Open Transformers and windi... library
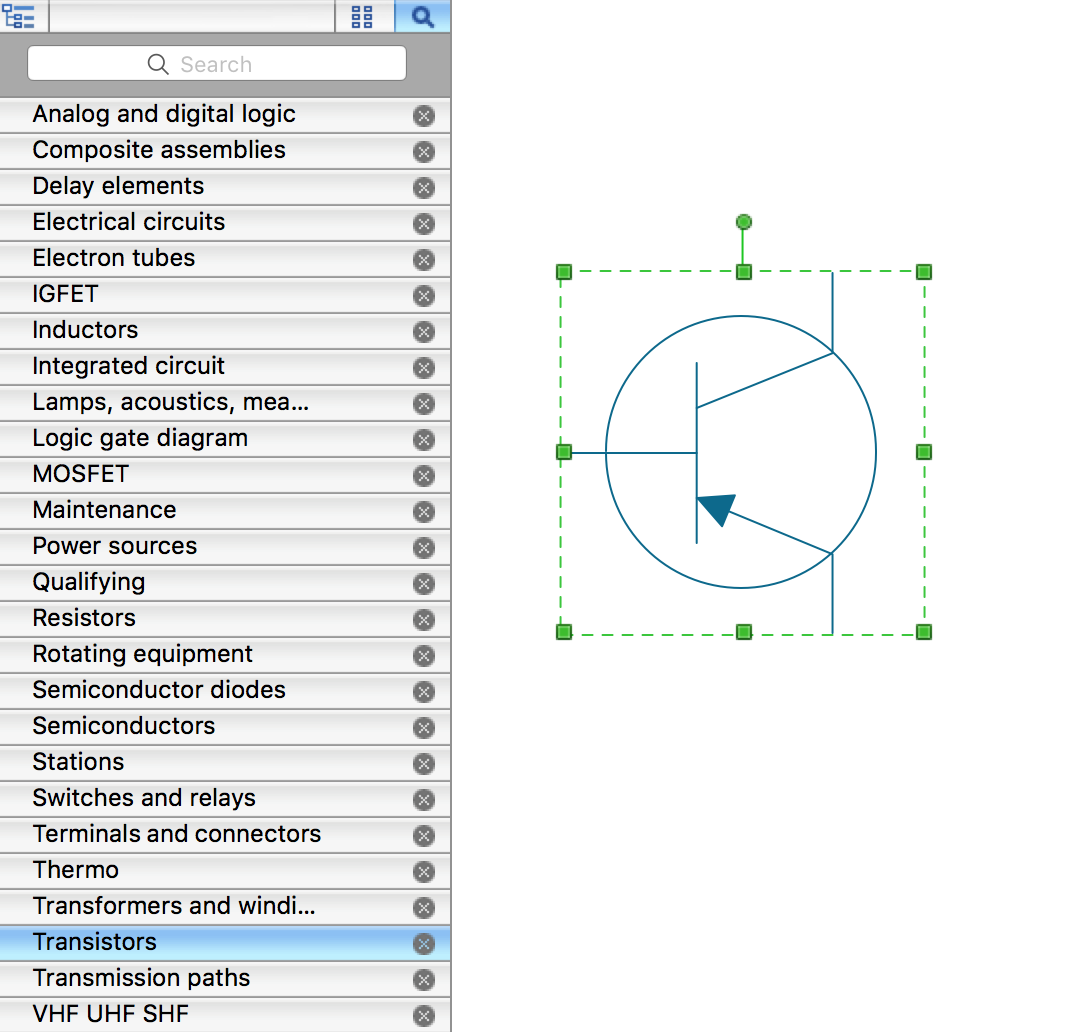The image size is (1076, 1032). click(225, 908)
